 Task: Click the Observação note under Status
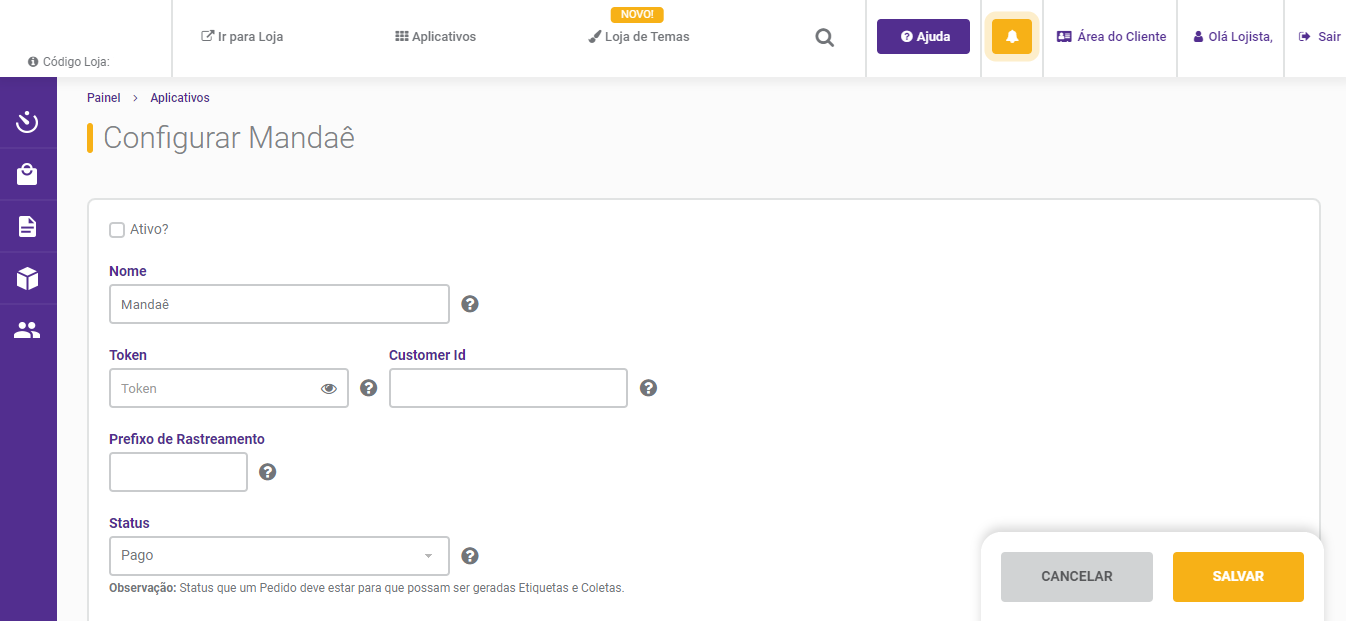point(367,588)
